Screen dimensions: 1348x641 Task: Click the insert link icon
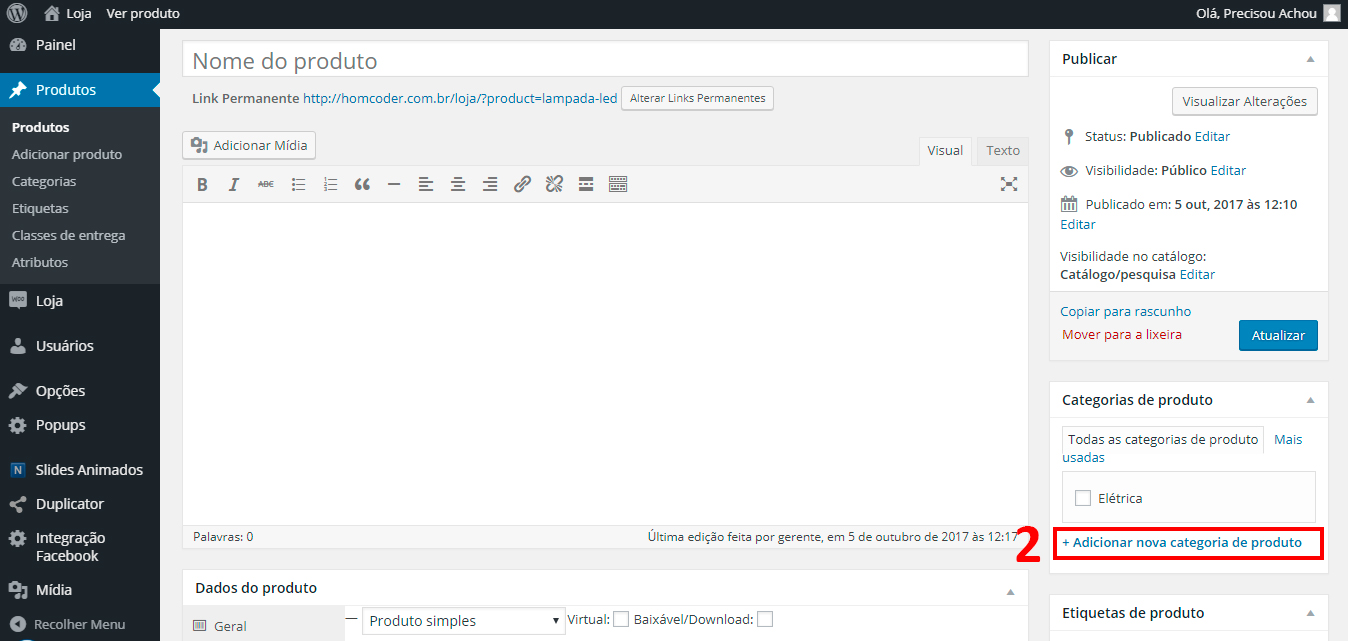coord(522,184)
